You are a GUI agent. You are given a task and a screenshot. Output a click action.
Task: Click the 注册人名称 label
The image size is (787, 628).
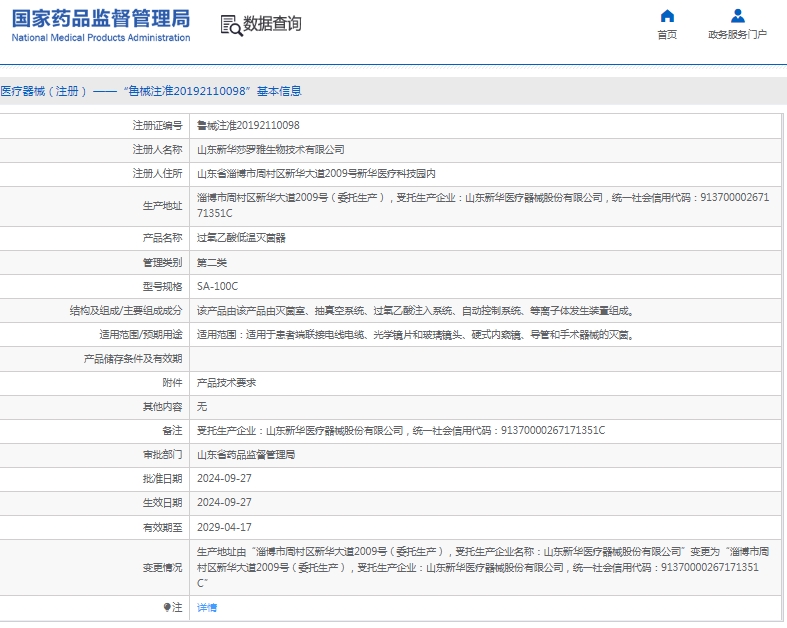pos(157,150)
